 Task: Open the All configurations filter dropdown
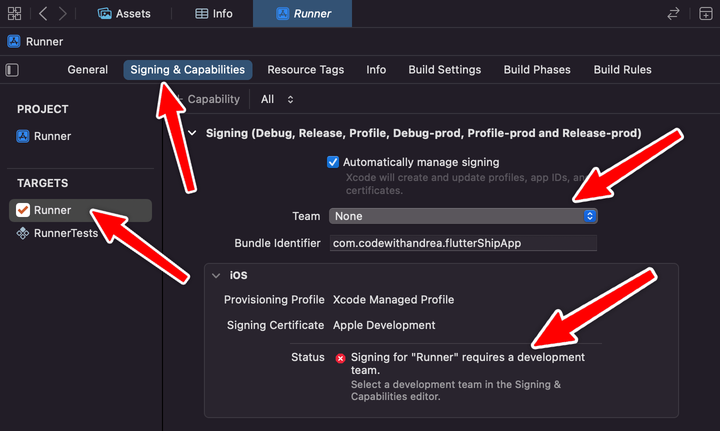277,99
